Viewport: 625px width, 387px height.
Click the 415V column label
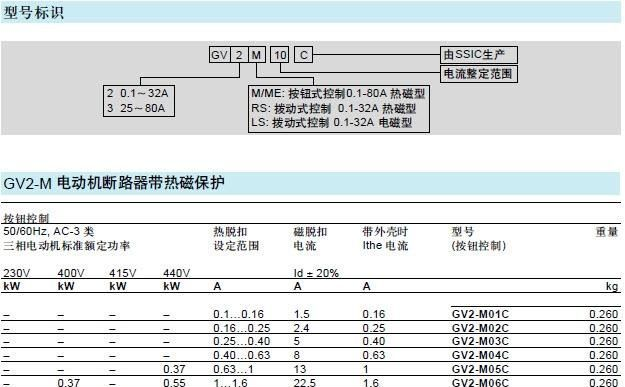[x=123, y=273]
